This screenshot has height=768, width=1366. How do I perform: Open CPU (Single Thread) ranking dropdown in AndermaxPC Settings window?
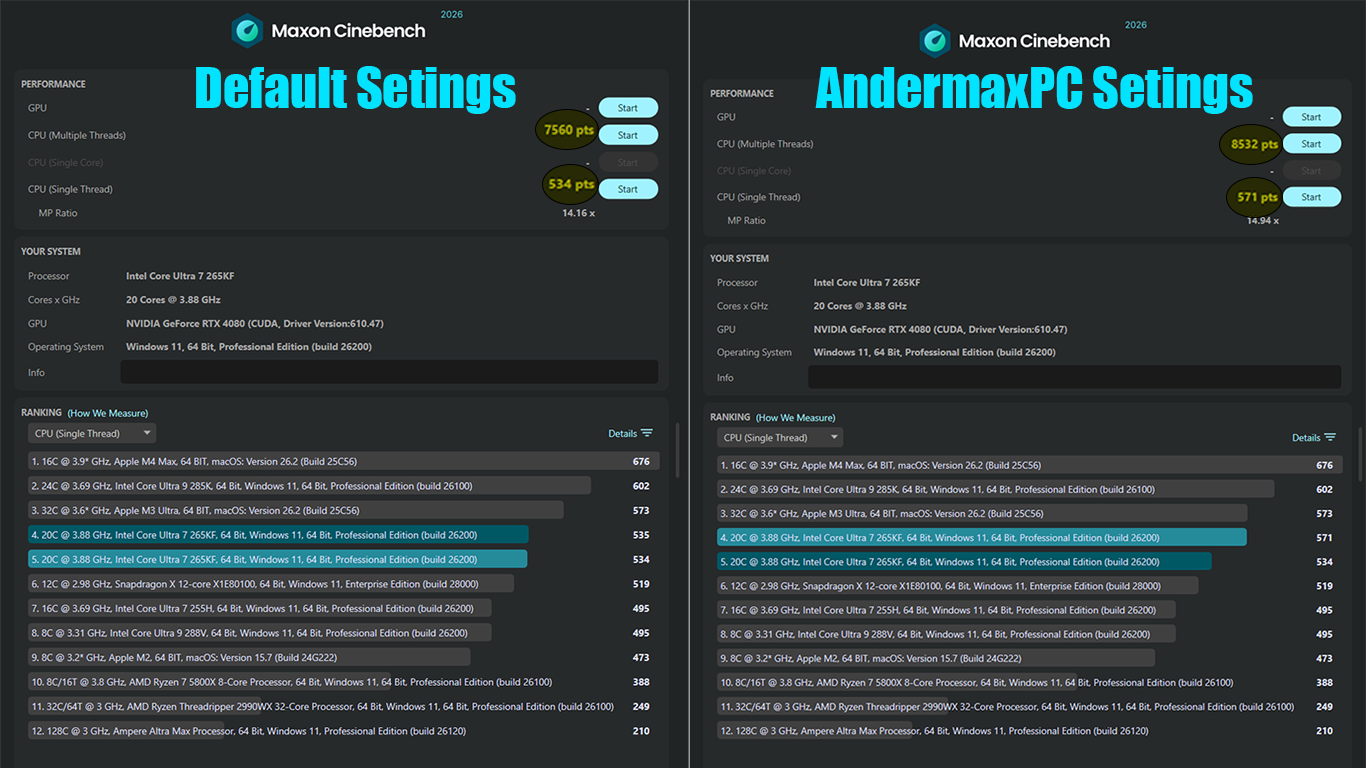(780, 438)
